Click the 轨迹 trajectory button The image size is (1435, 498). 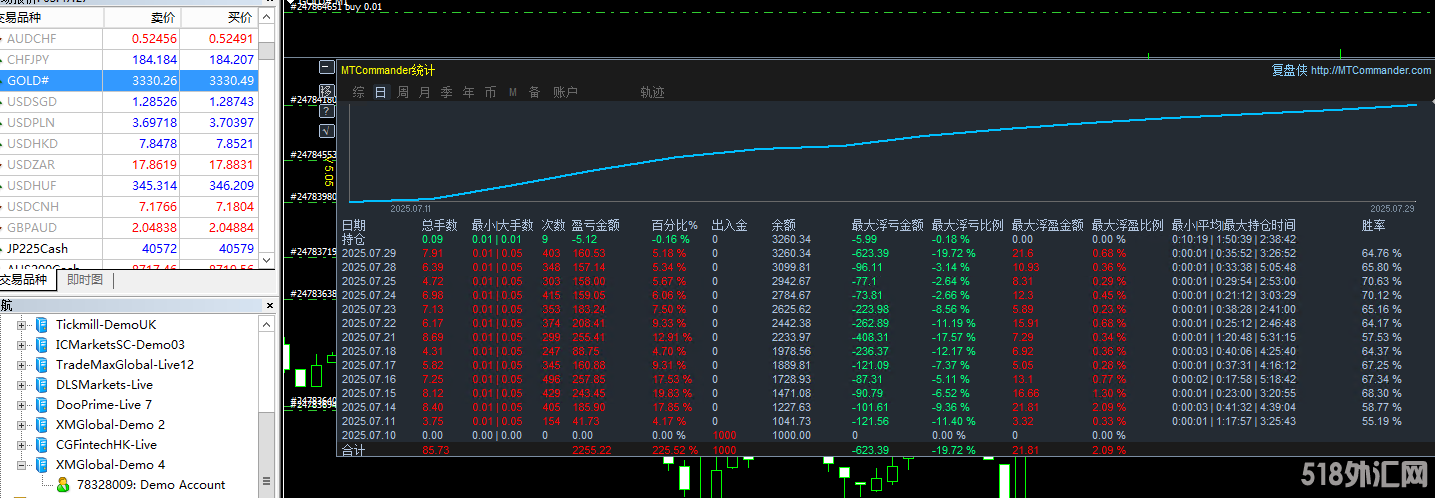(x=652, y=92)
